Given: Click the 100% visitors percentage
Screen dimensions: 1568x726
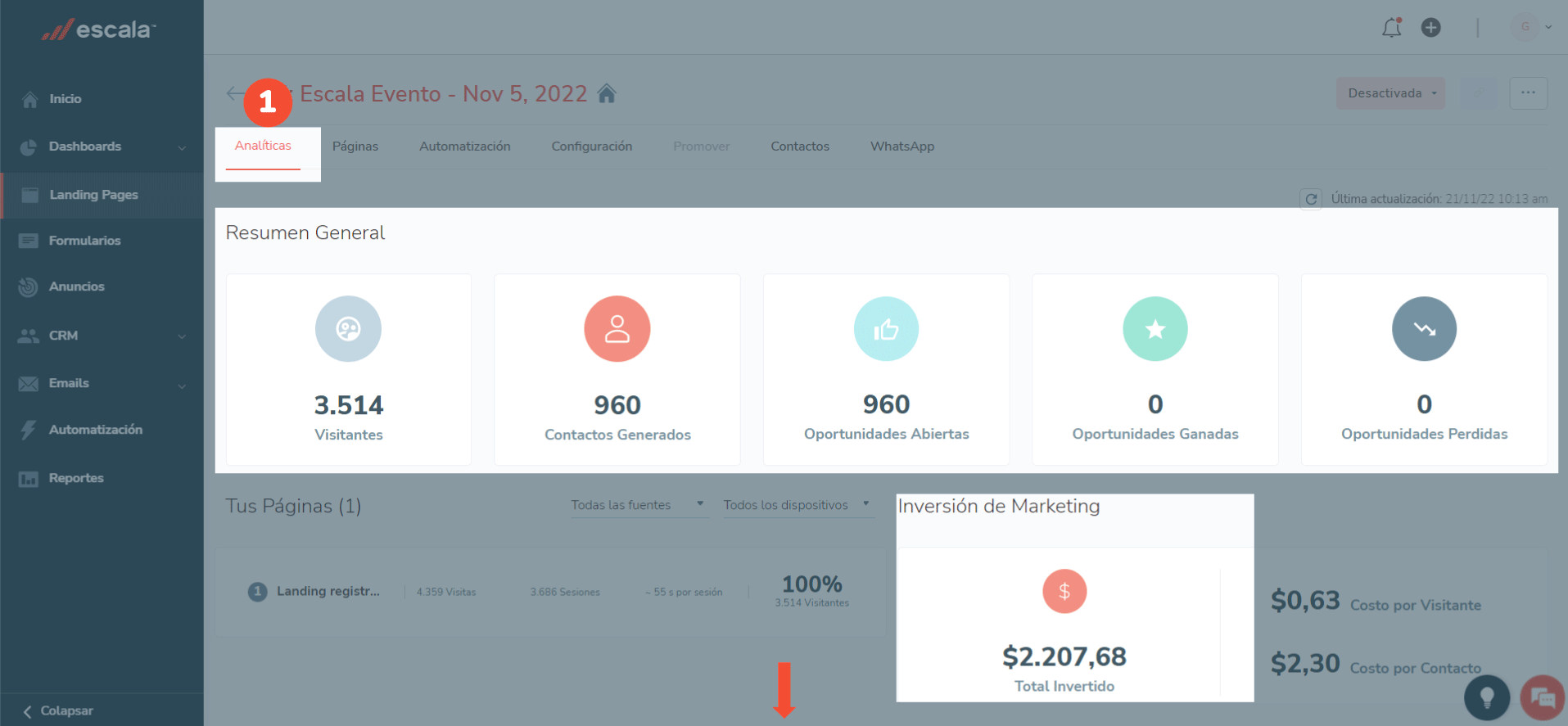Looking at the screenshot, I should [812, 584].
